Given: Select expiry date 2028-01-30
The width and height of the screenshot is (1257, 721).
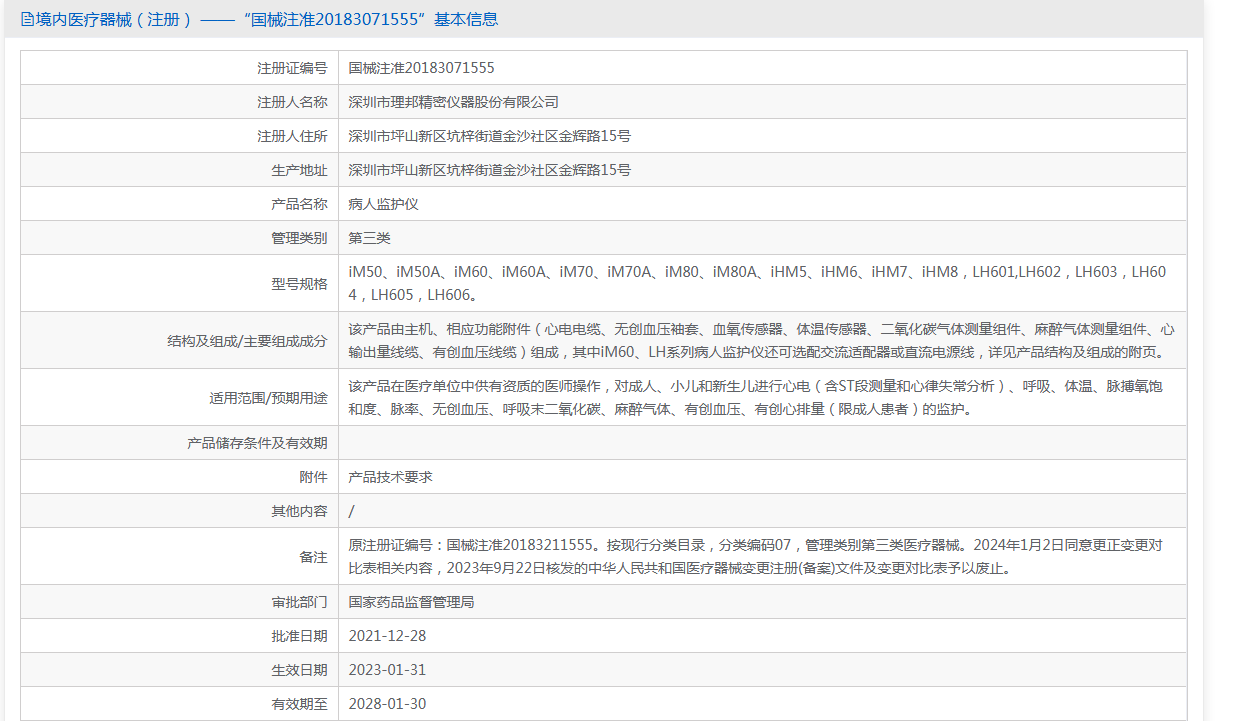Looking at the screenshot, I should tap(387, 704).
